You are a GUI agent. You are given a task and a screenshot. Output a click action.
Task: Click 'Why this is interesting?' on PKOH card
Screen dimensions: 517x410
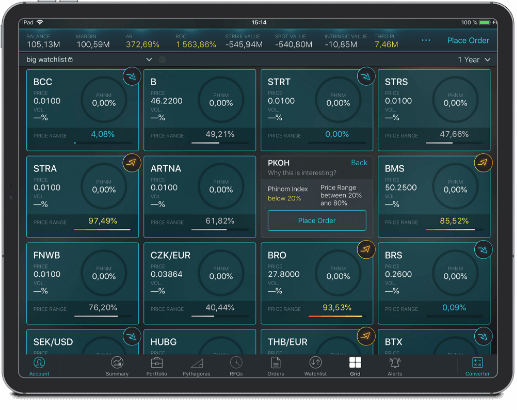pyautogui.click(x=302, y=173)
